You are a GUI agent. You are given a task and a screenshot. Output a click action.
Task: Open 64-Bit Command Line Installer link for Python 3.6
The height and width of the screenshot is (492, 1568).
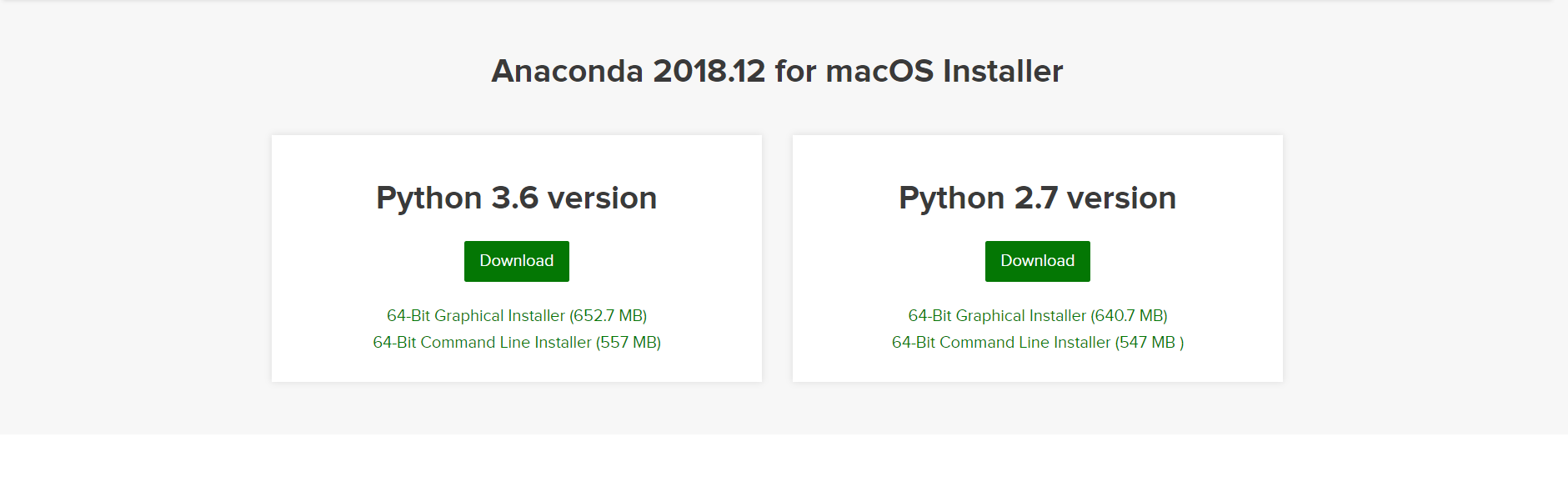point(482,343)
